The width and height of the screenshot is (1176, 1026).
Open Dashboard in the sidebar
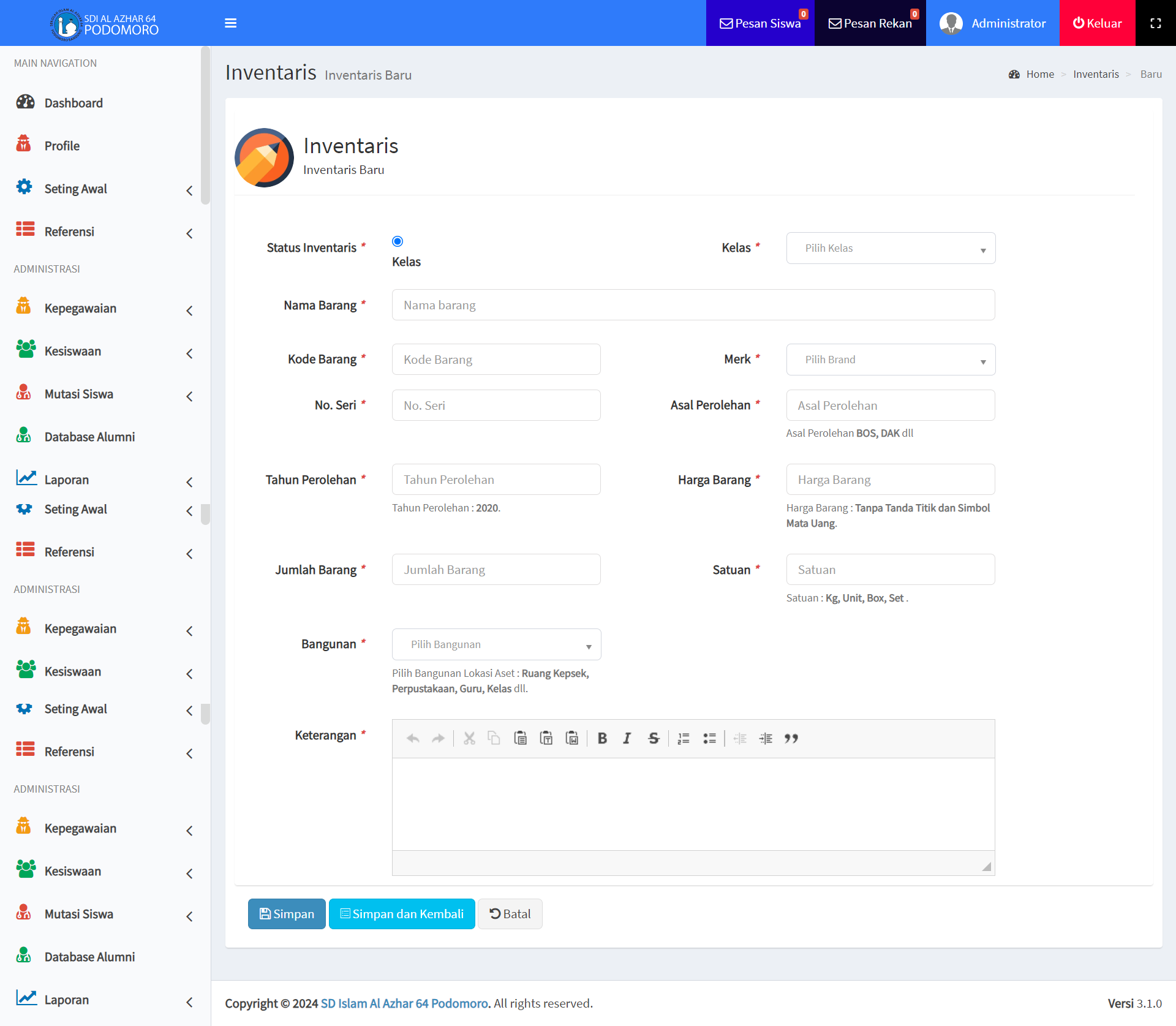point(73,103)
